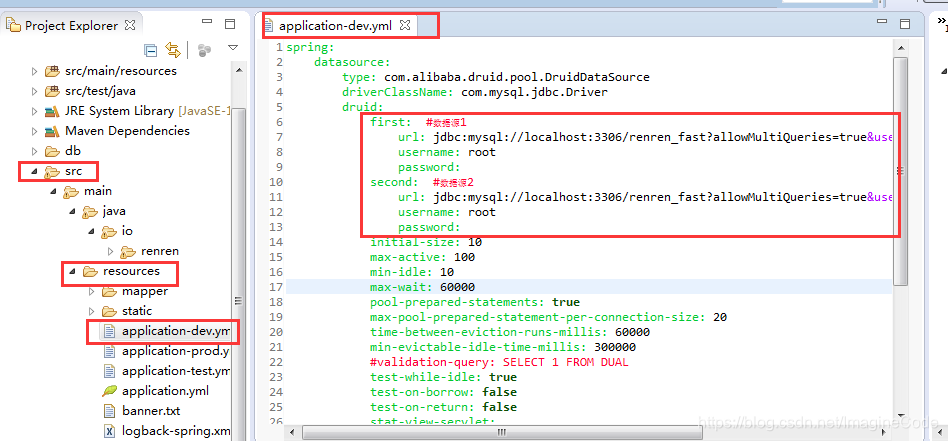Close the application-dev.yml editor tab

pos(405,25)
